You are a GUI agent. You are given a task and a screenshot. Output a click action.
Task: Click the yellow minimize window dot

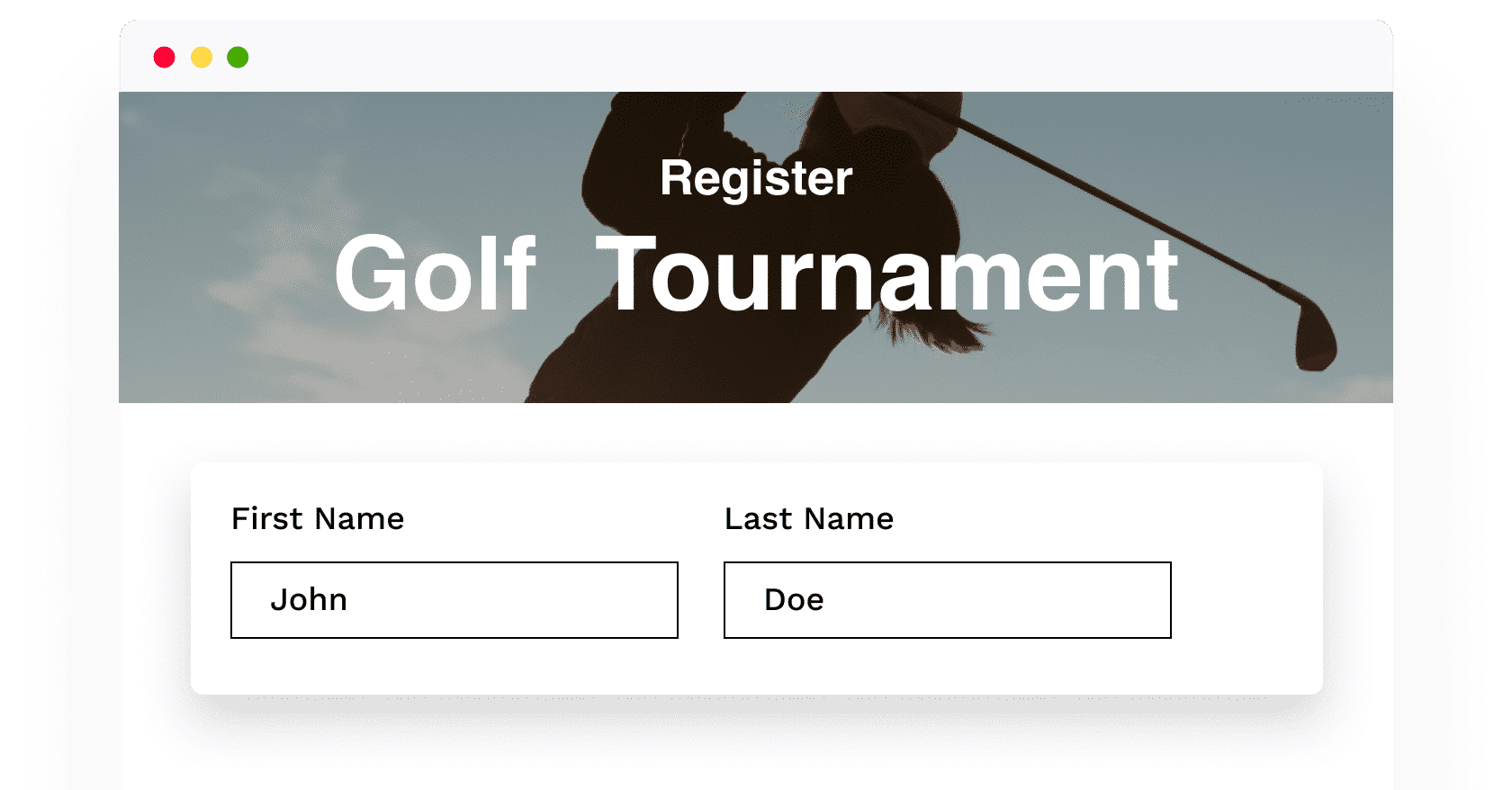[x=202, y=58]
